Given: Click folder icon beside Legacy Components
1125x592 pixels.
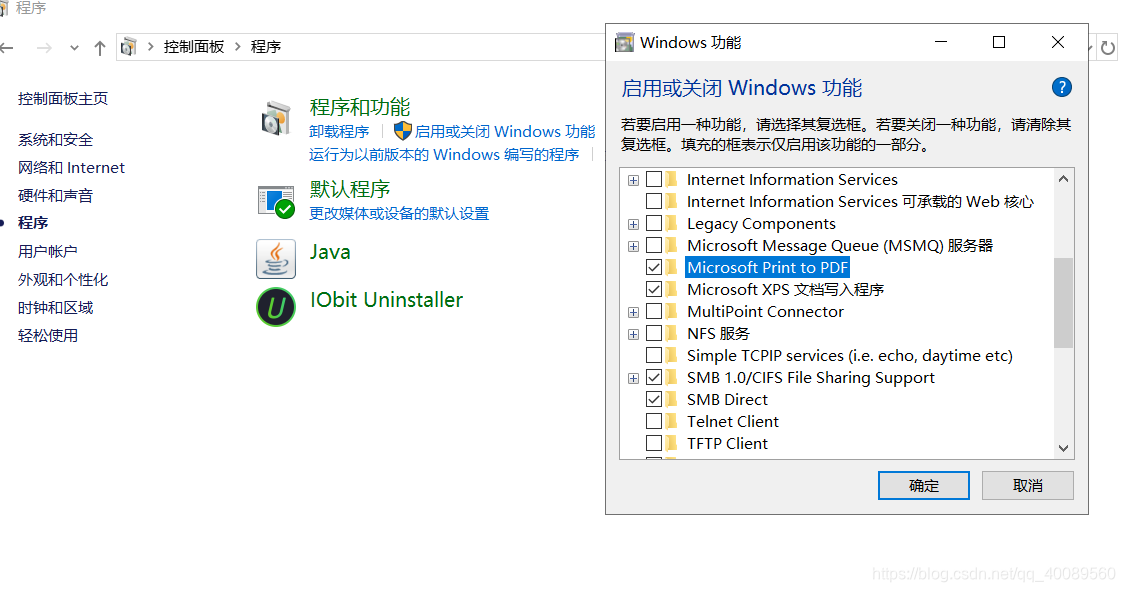Looking at the screenshot, I should click(672, 223).
